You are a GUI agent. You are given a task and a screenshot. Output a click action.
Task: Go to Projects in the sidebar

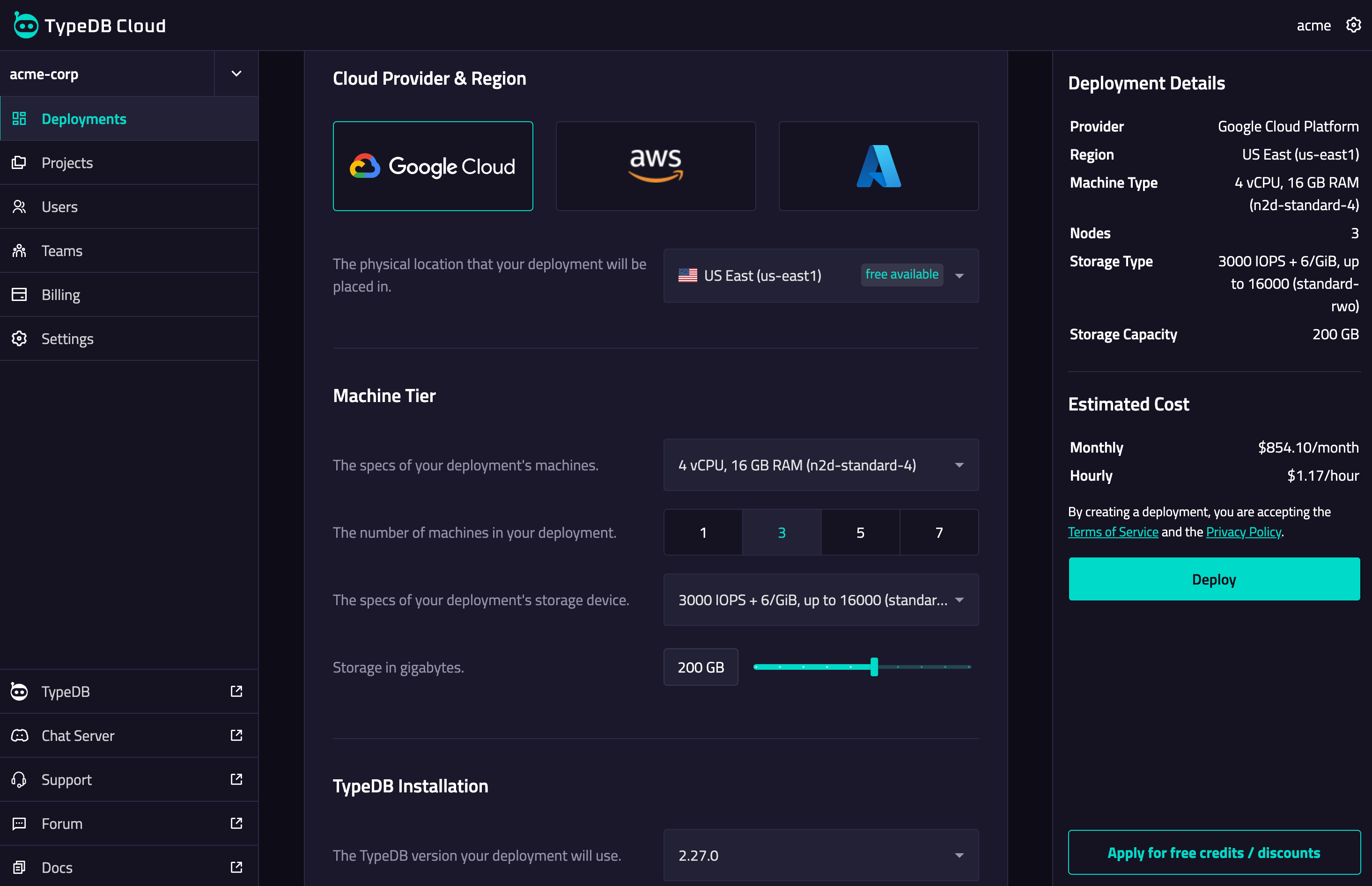pos(67,163)
